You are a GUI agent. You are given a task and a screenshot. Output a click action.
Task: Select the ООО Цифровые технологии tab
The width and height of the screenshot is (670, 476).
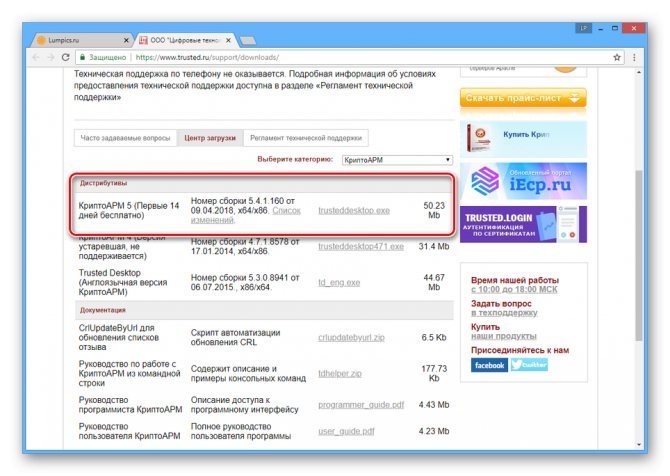[x=185, y=40]
